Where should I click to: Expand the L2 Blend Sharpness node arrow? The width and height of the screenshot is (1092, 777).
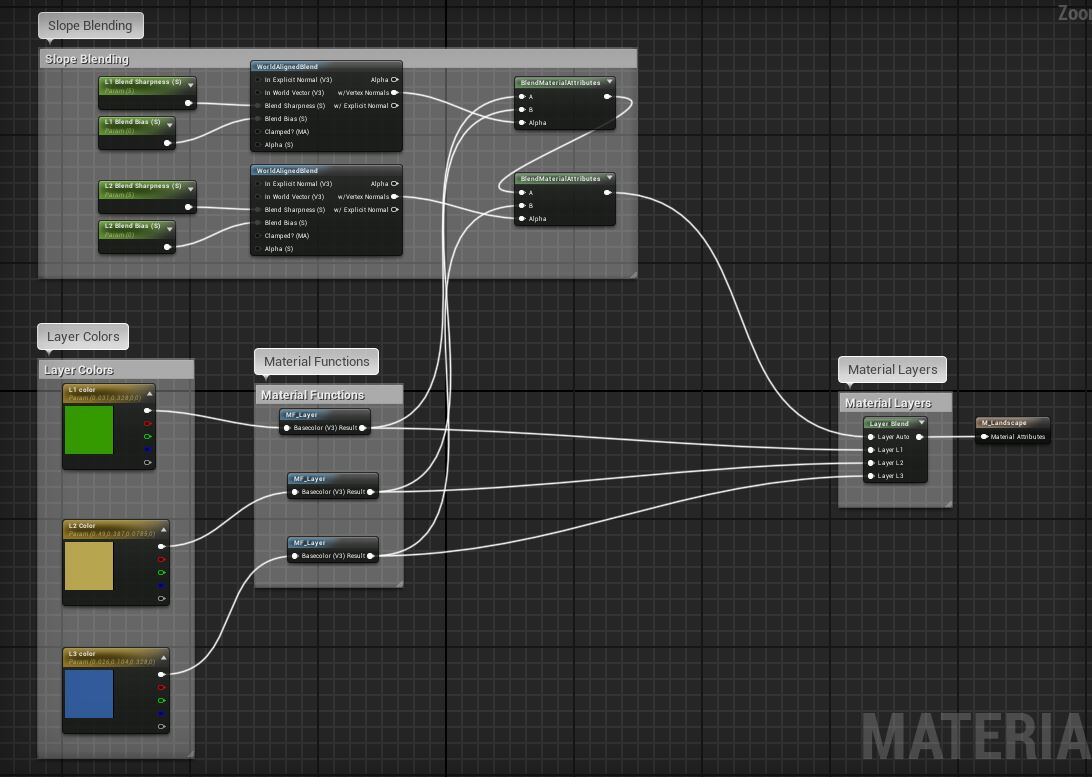[x=190, y=189]
